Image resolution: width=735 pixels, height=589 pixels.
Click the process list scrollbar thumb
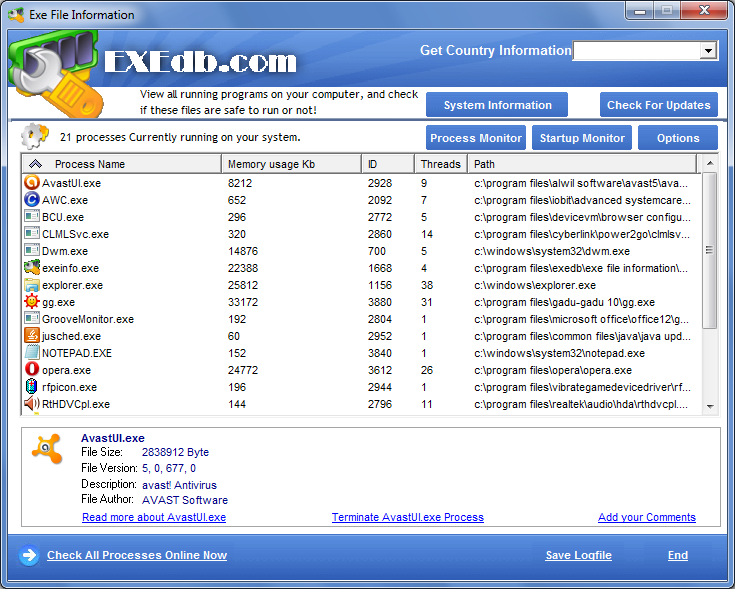(x=710, y=250)
